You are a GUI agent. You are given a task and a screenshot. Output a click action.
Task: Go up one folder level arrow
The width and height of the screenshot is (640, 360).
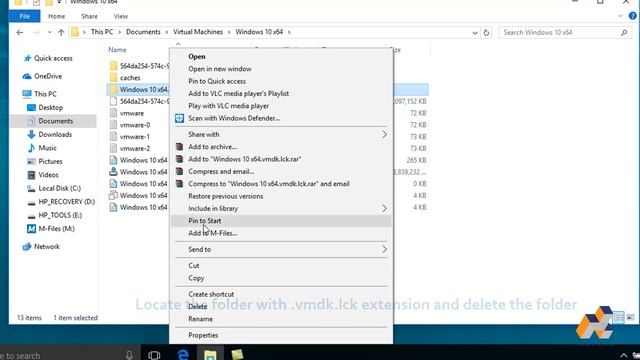click(x=61, y=32)
